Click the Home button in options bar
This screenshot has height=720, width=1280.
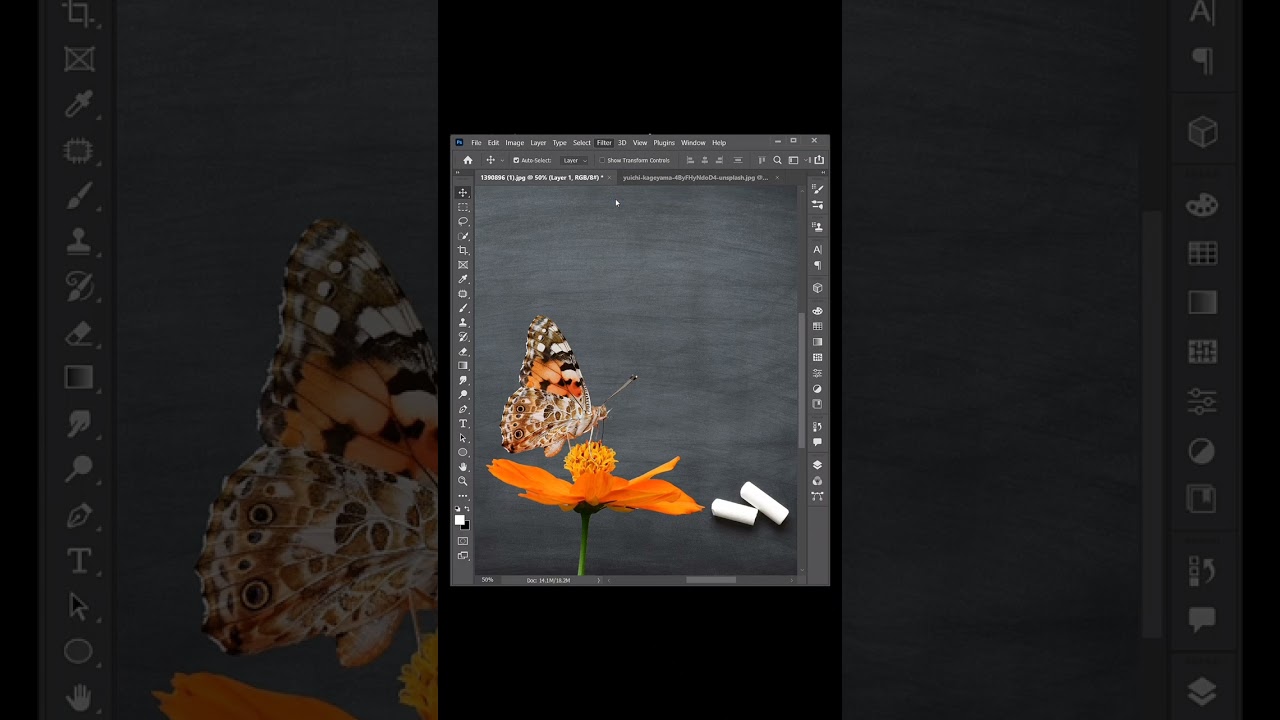point(468,160)
